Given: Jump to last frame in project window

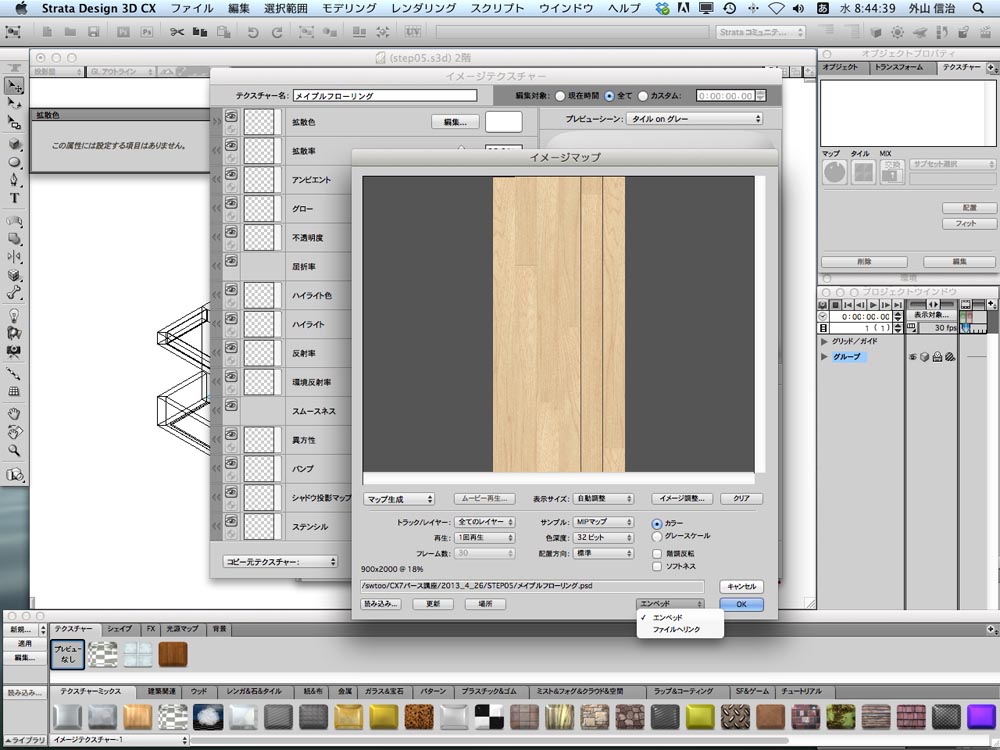Looking at the screenshot, I should coord(898,305).
